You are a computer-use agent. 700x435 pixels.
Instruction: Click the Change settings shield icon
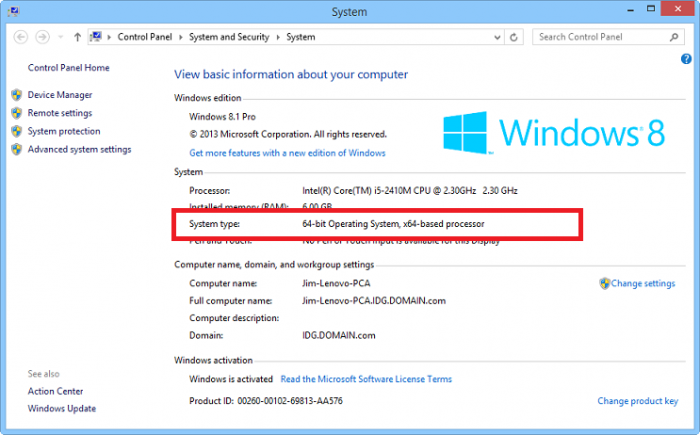pos(604,283)
